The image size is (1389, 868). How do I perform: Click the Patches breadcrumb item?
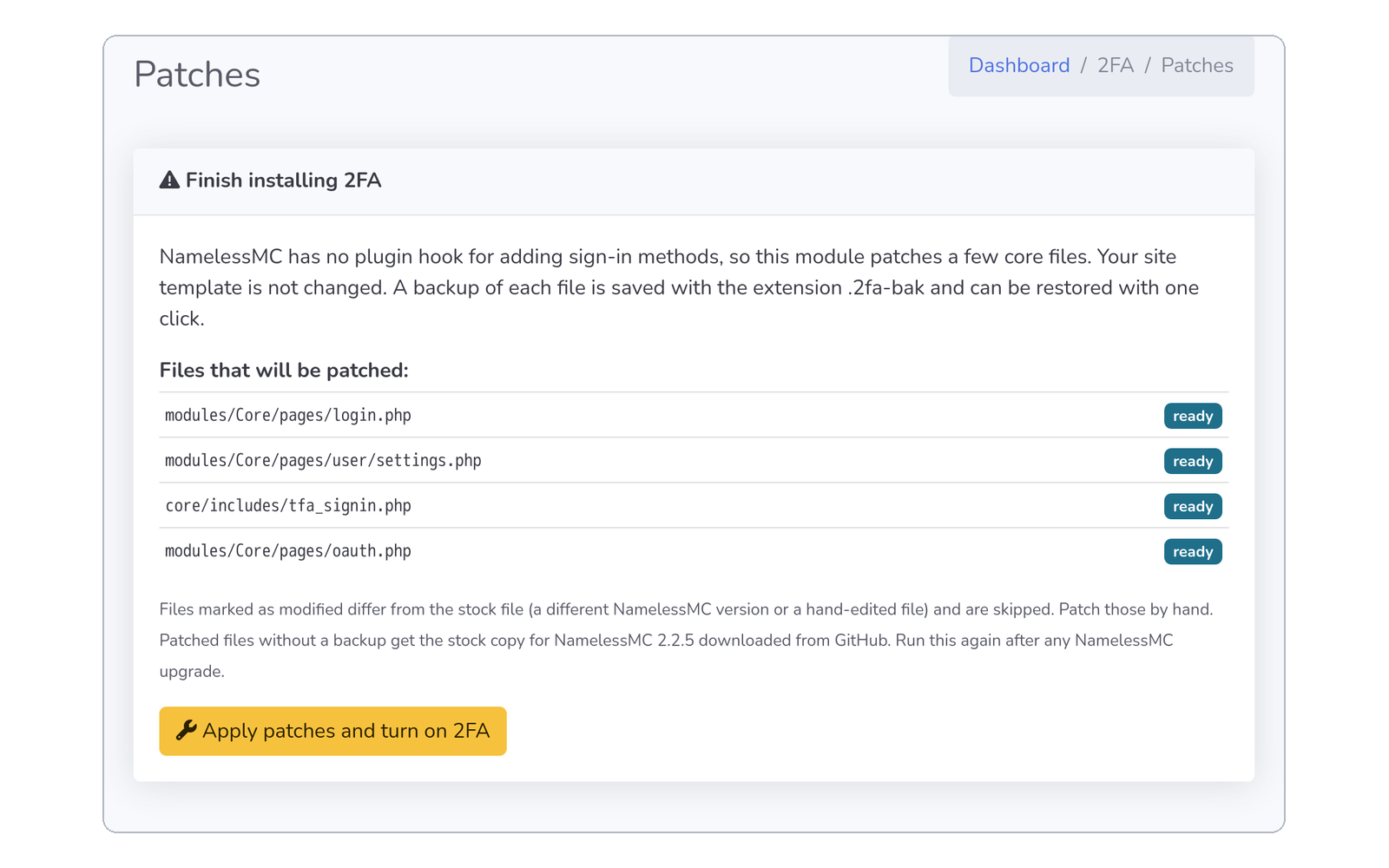point(1197,66)
